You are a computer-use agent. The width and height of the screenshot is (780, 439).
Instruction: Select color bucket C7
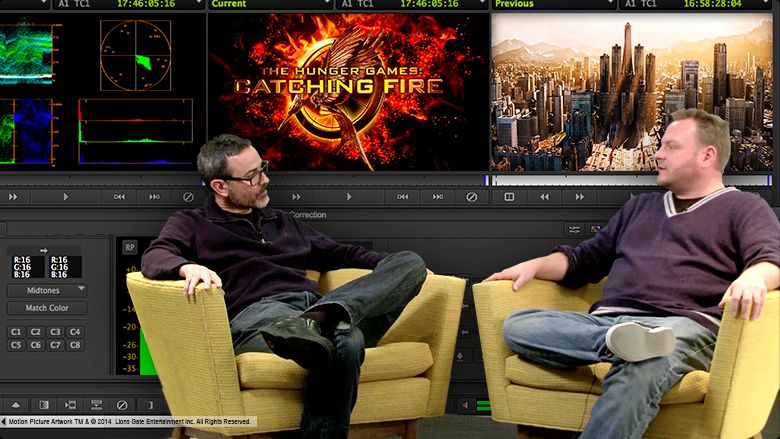(55, 345)
